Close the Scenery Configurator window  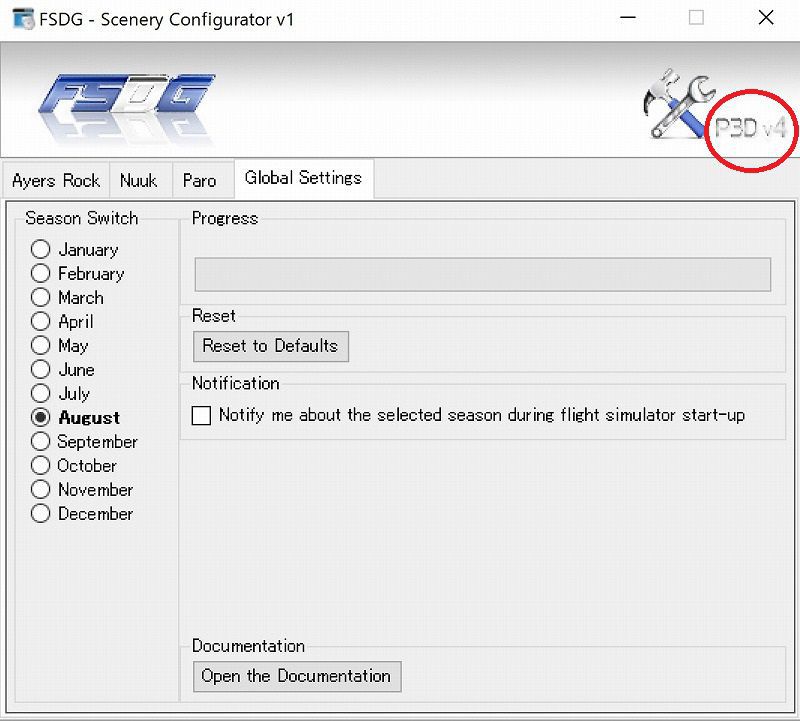pos(766,18)
